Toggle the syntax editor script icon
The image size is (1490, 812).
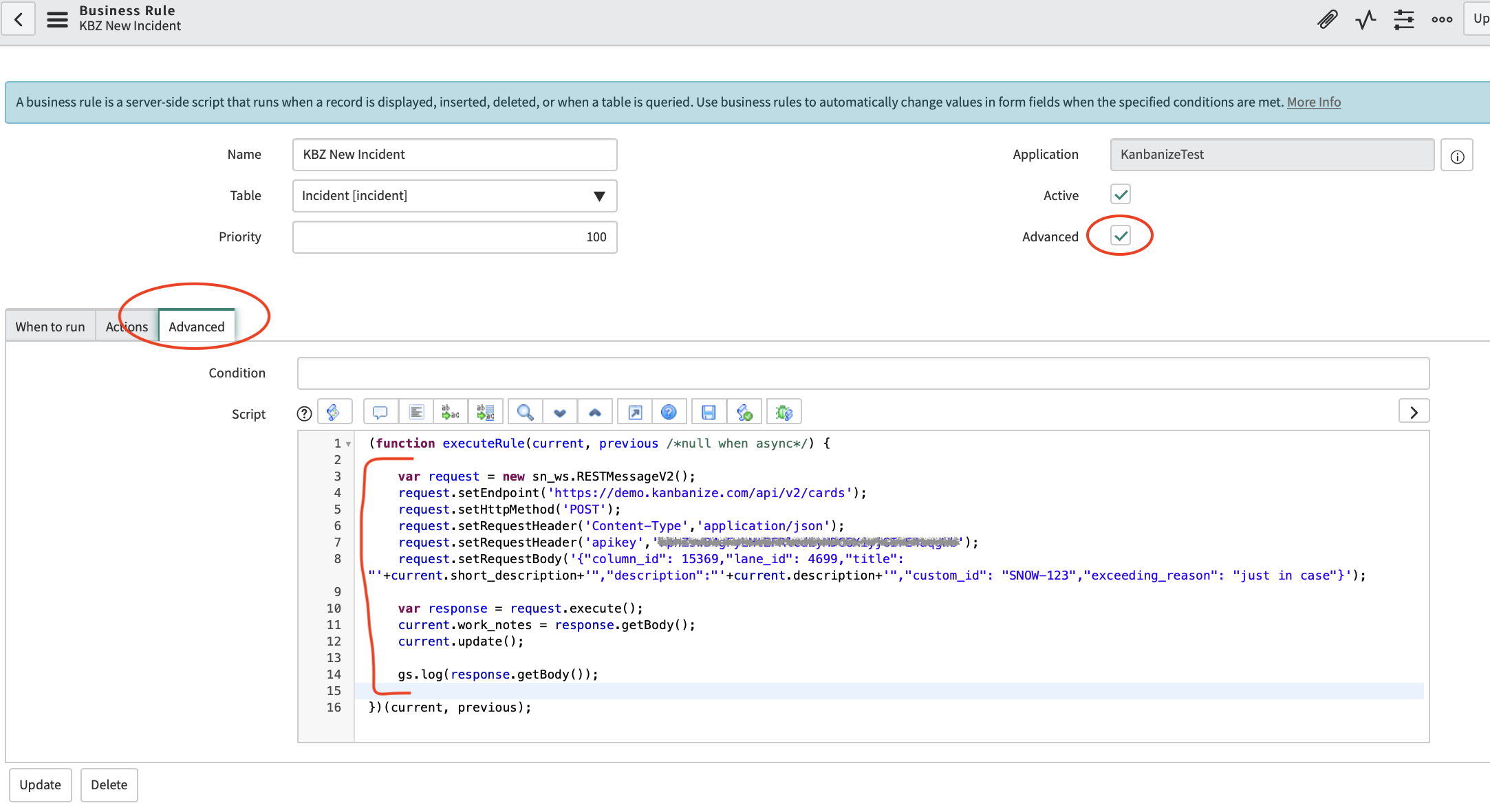334,412
